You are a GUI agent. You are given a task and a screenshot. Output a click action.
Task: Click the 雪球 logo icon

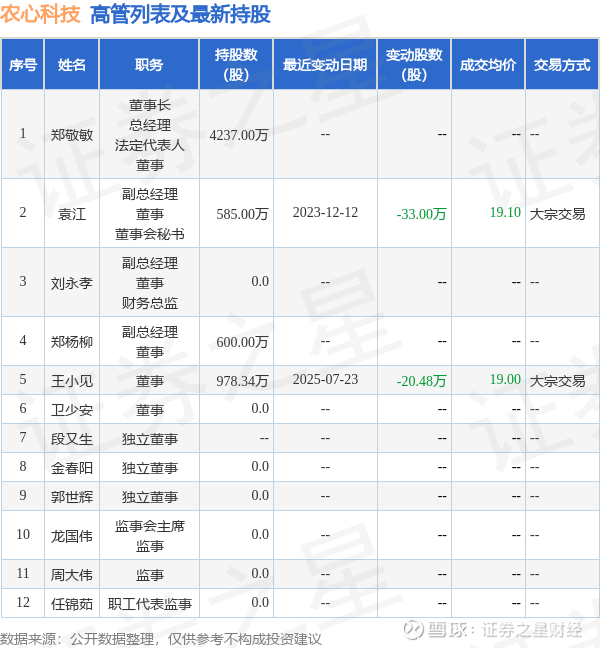coord(413,629)
